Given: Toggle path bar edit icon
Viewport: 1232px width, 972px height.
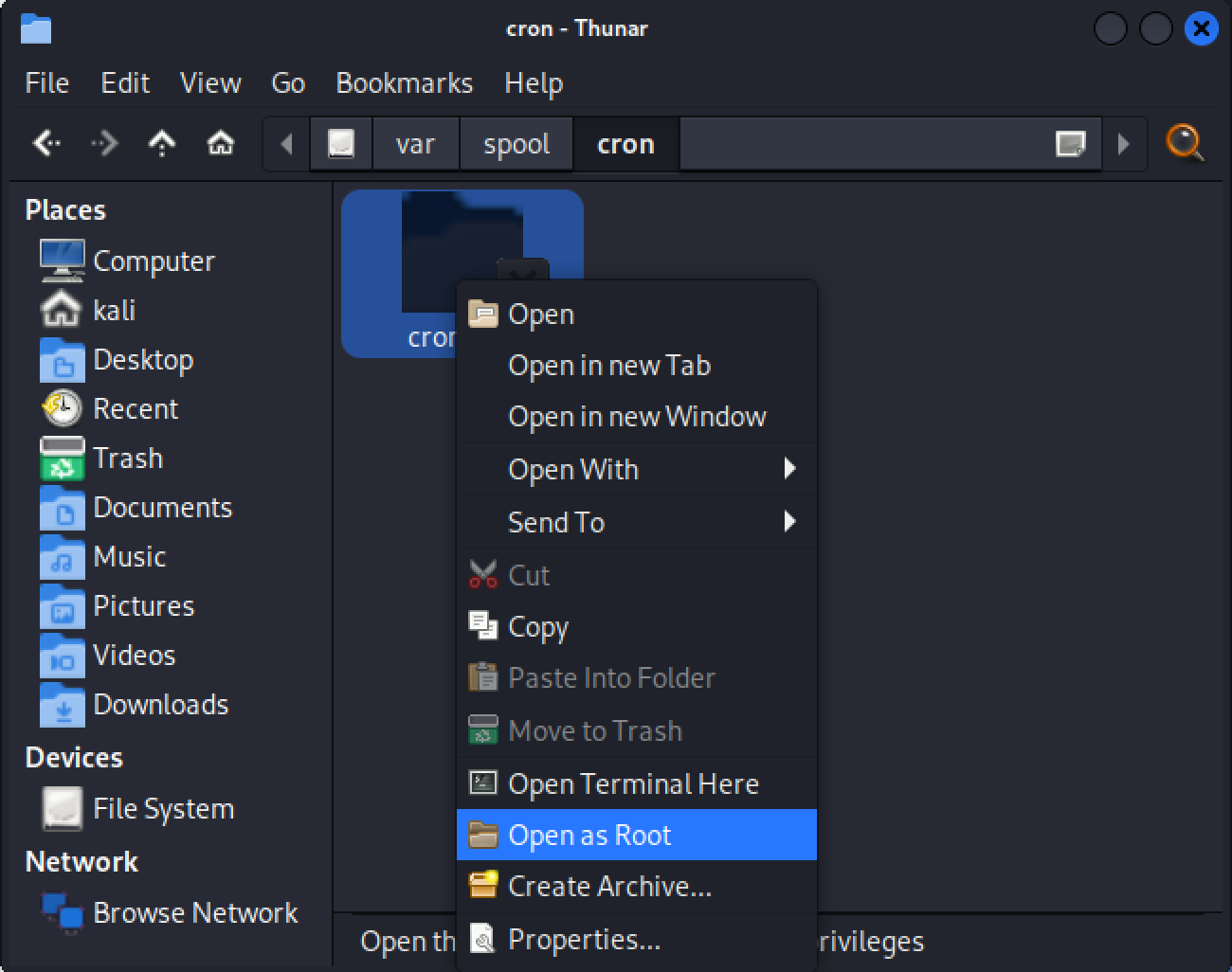Looking at the screenshot, I should [x=1070, y=144].
